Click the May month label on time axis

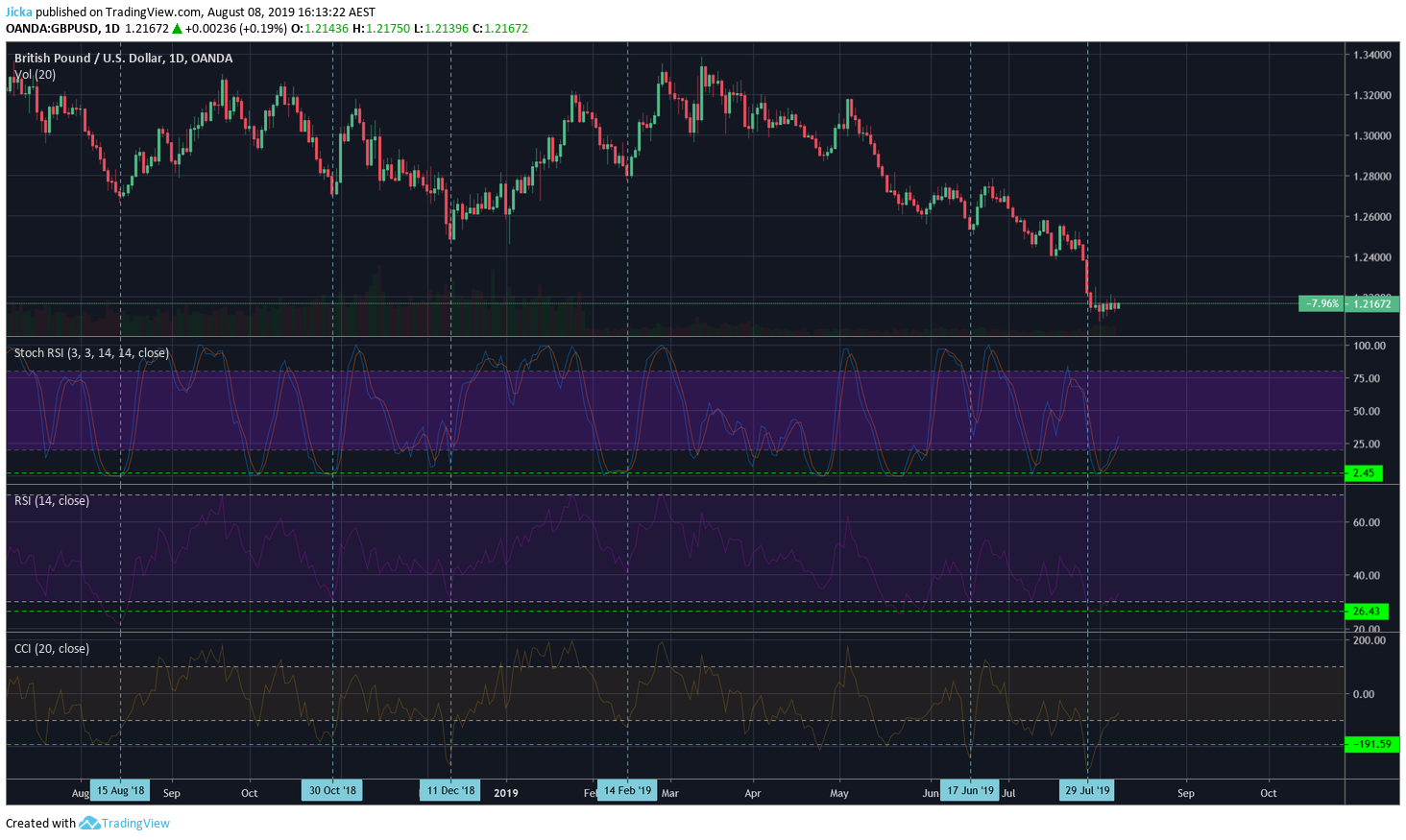[x=839, y=793]
